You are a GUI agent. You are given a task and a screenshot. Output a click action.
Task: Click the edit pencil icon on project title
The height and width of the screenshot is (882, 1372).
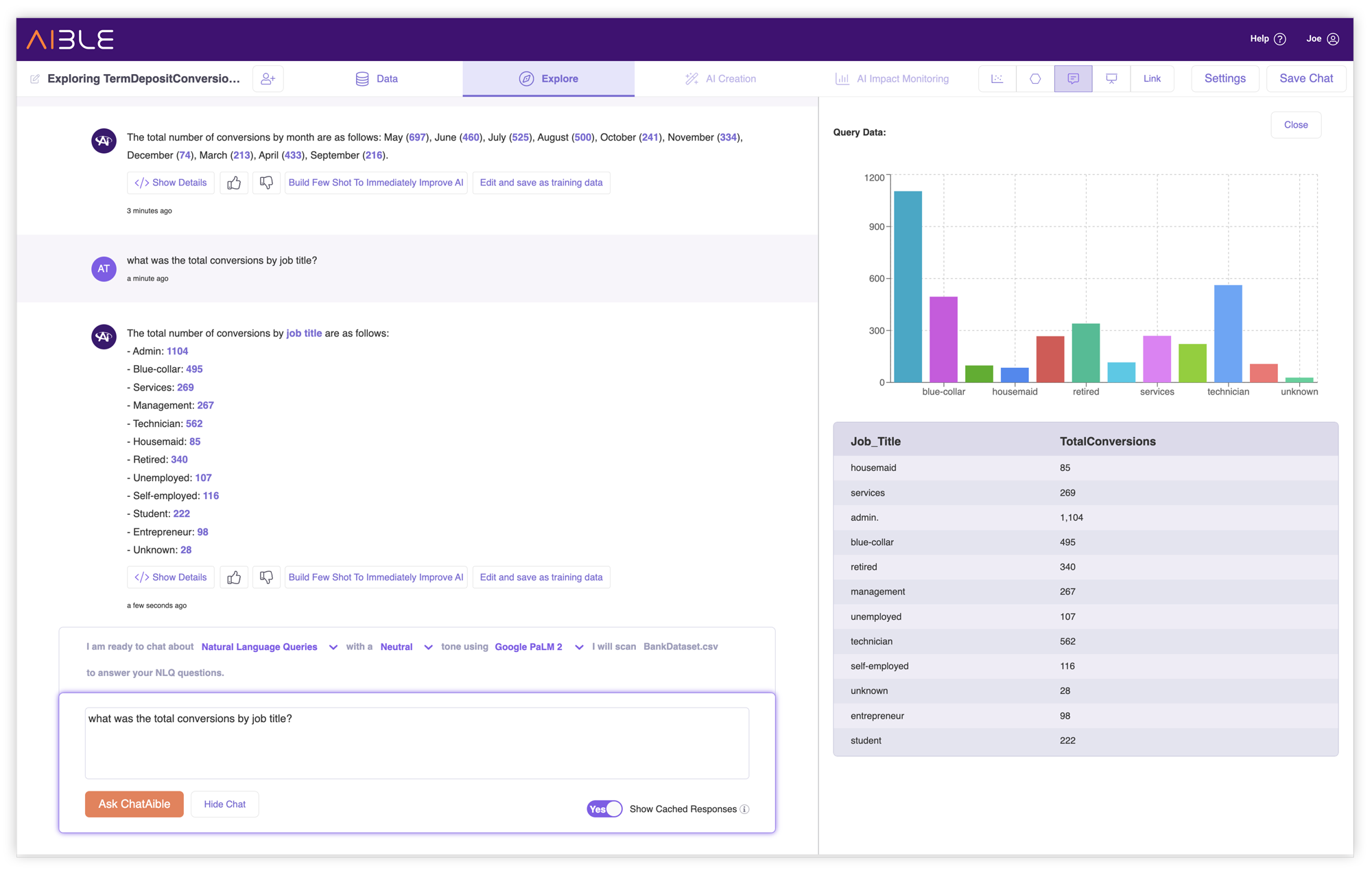point(32,78)
